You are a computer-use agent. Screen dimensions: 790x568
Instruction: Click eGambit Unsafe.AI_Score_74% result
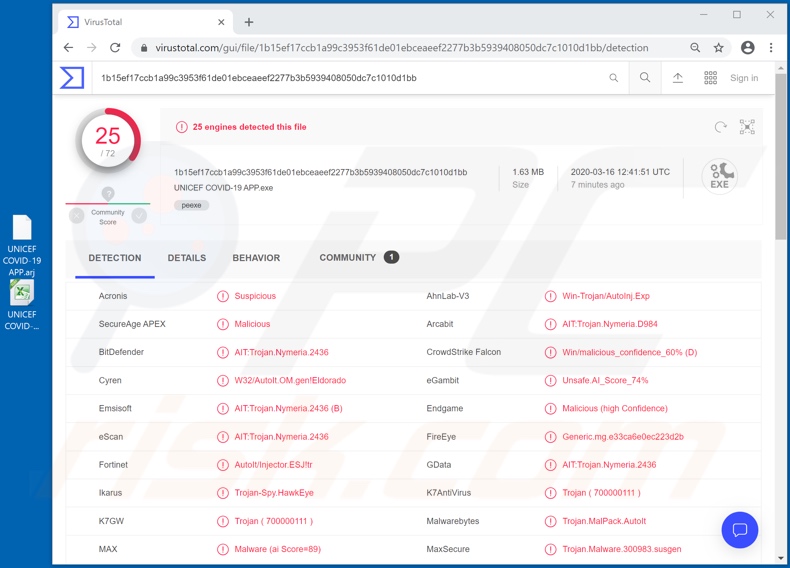(605, 381)
